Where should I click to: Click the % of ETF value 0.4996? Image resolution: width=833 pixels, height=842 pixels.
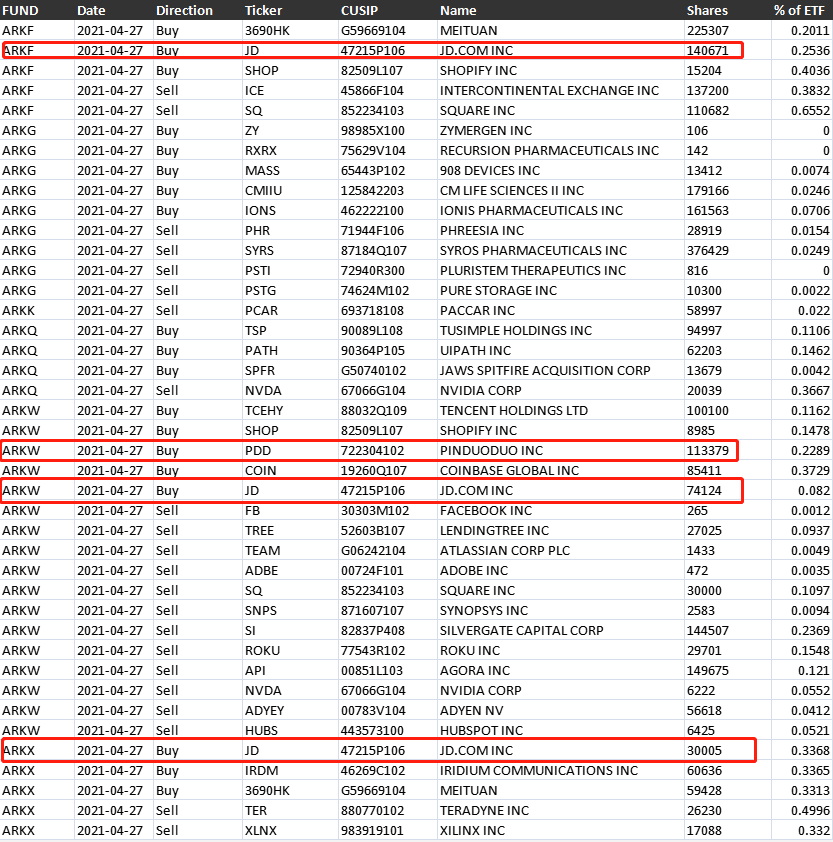[810, 811]
